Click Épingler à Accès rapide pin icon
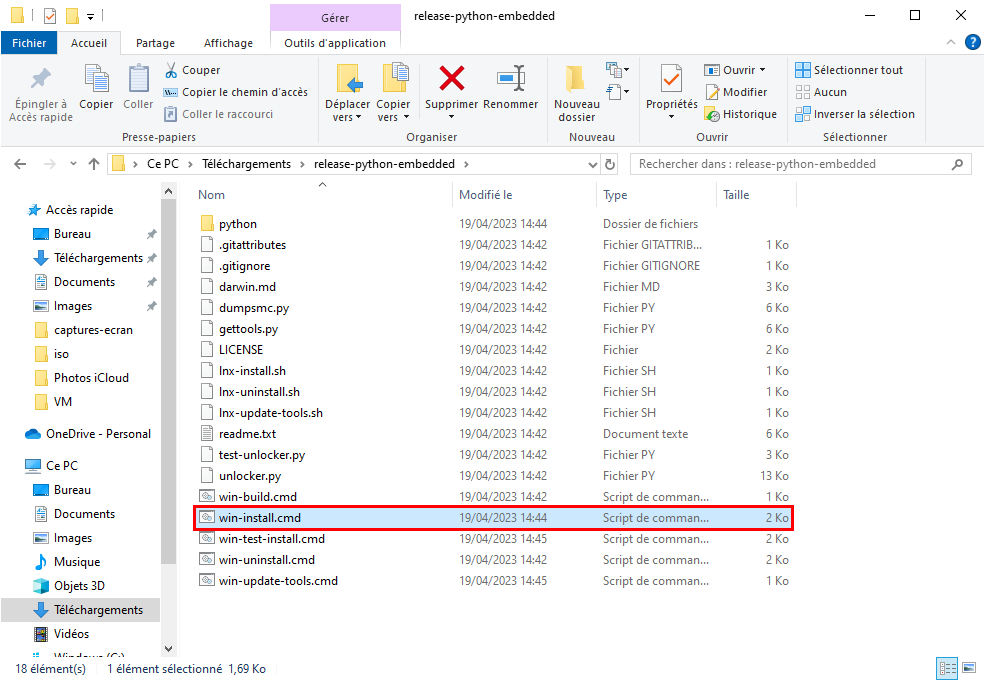The width and height of the screenshot is (985, 681). (41, 79)
